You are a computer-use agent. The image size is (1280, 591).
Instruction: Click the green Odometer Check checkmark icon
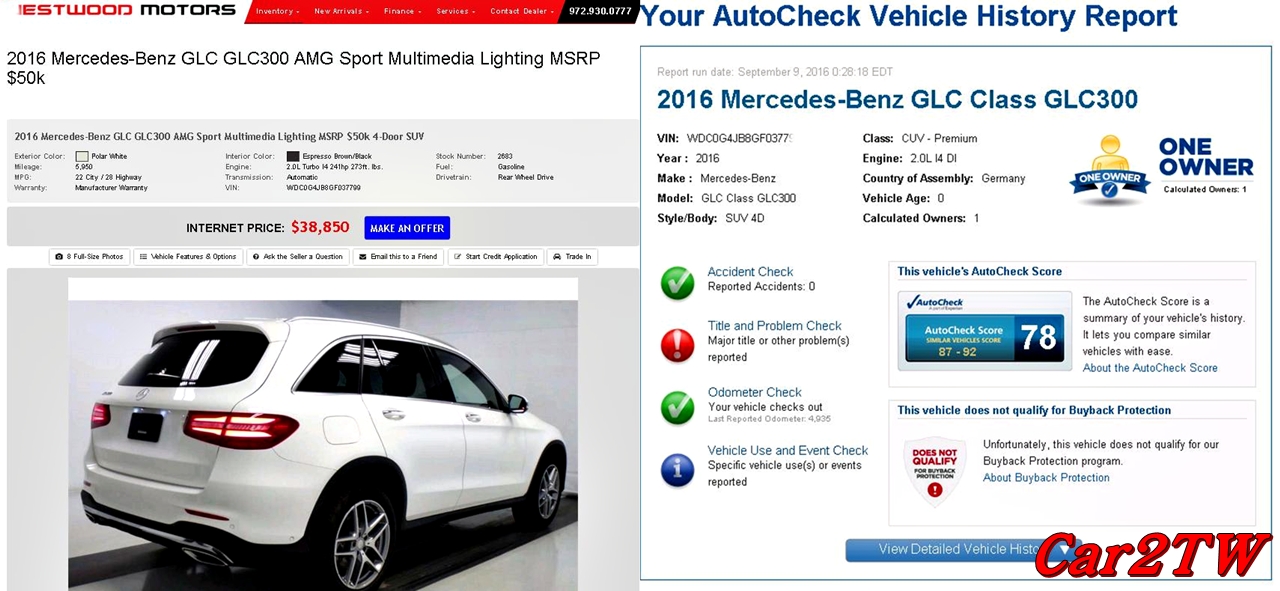pyautogui.click(x=678, y=407)
